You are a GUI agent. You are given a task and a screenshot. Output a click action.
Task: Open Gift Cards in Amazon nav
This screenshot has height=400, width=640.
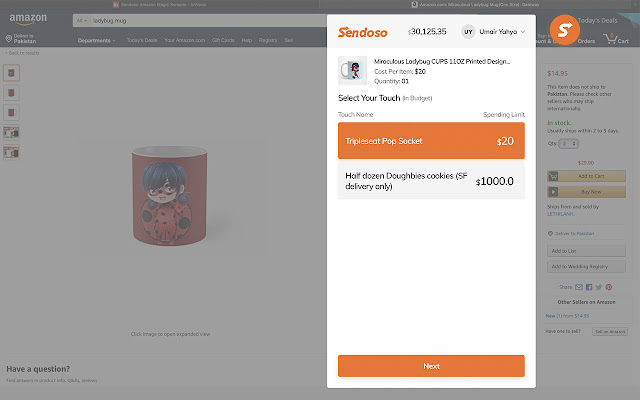click(x=223, y=40)
